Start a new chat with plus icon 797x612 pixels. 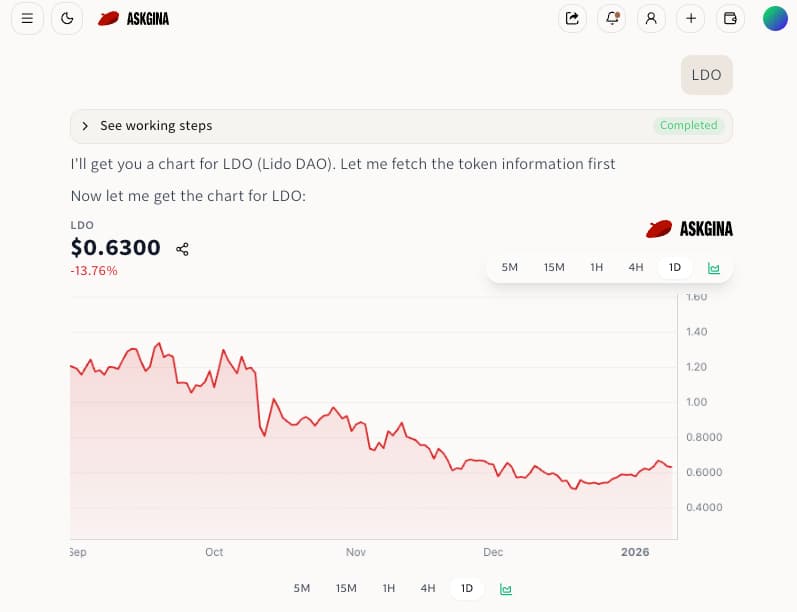691,18
